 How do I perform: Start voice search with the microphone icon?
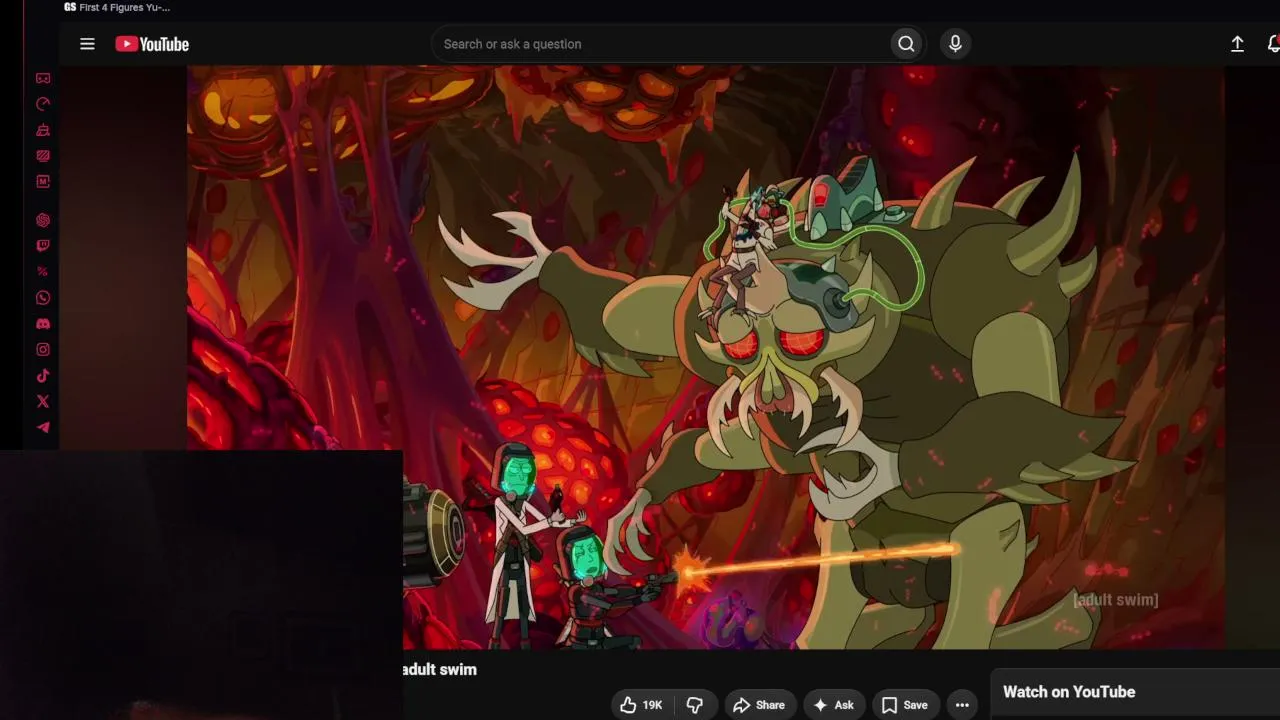(955, 44)
